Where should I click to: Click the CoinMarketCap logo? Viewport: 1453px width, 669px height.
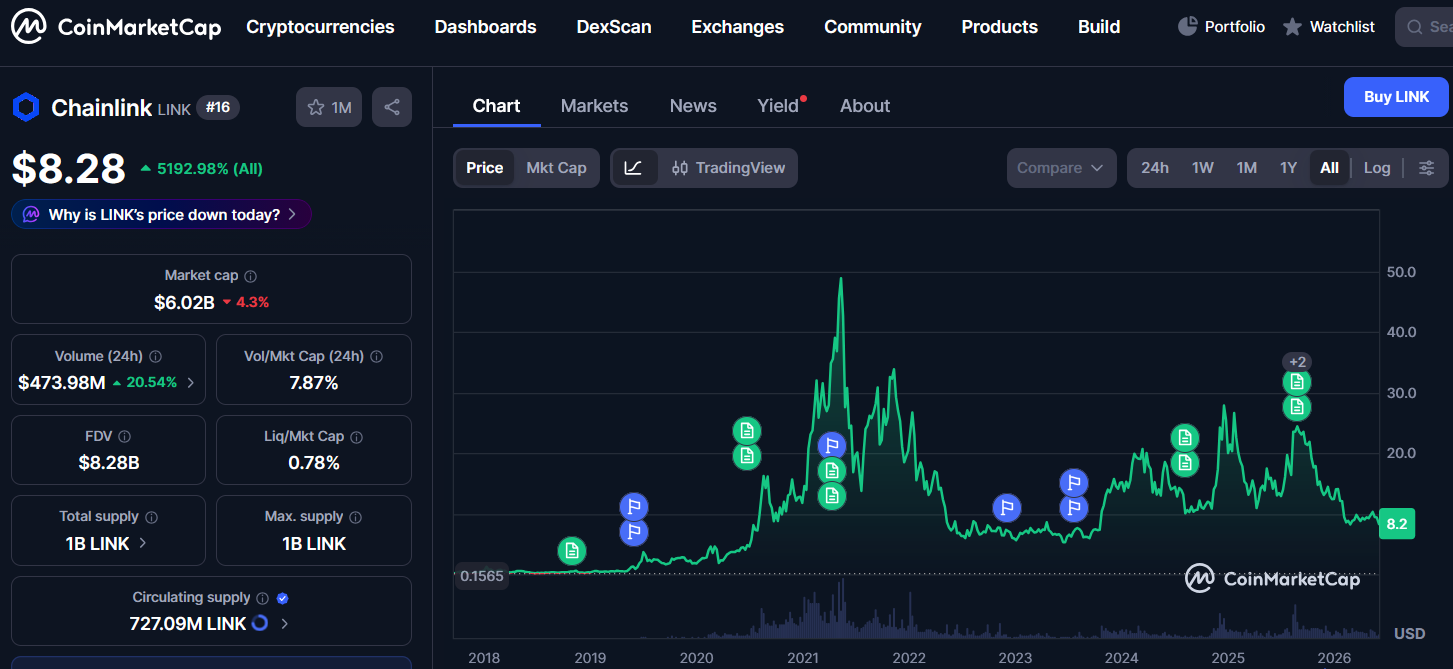point(116,27)
